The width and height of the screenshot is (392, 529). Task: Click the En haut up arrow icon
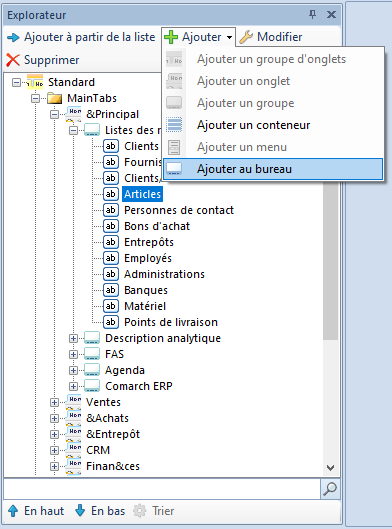(13, 511)
